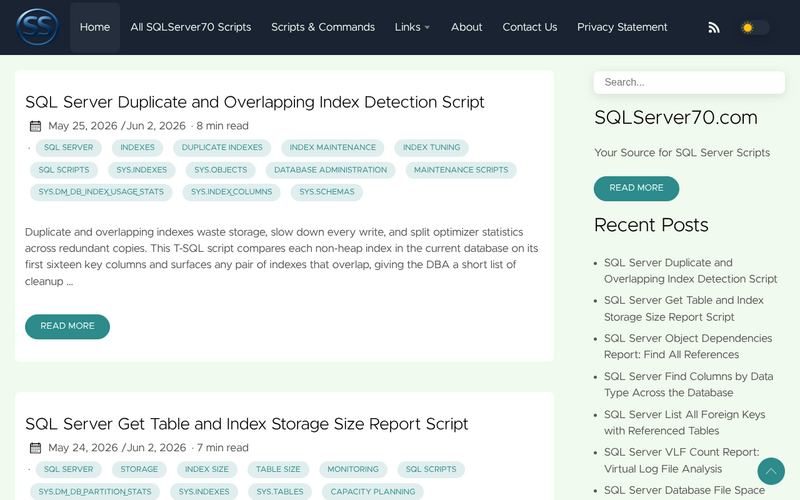Open recent post VLF Count Report
800x500 pixels.
click(x=681, y=460)
